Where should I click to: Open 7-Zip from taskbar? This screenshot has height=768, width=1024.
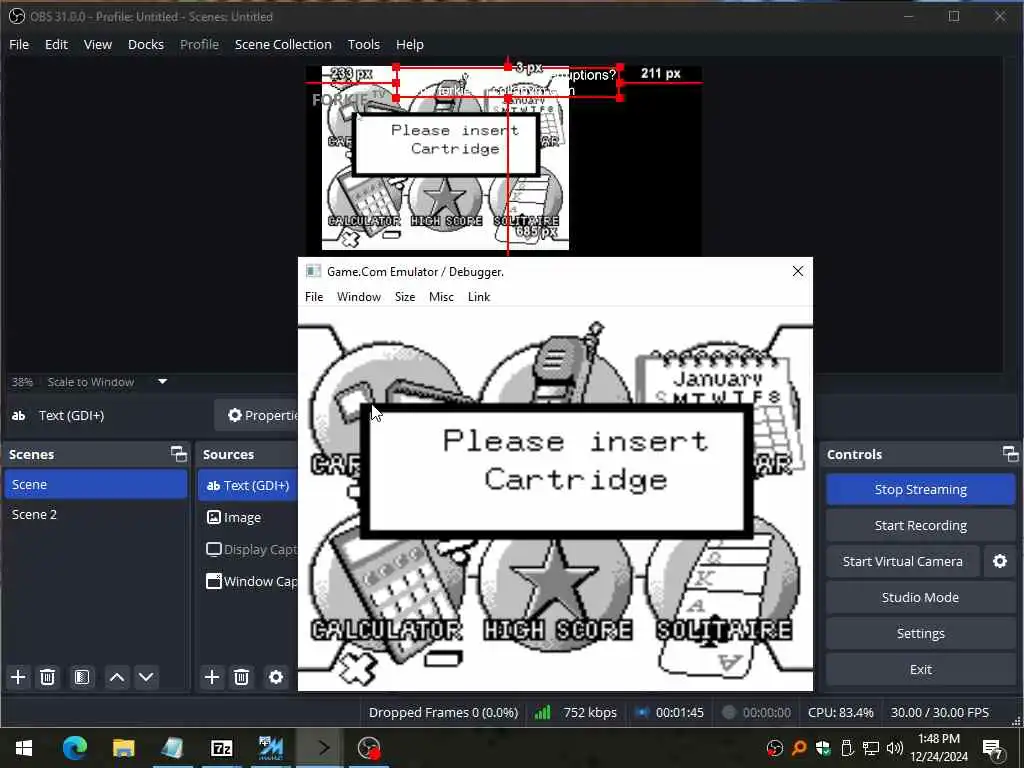(221, 748)
